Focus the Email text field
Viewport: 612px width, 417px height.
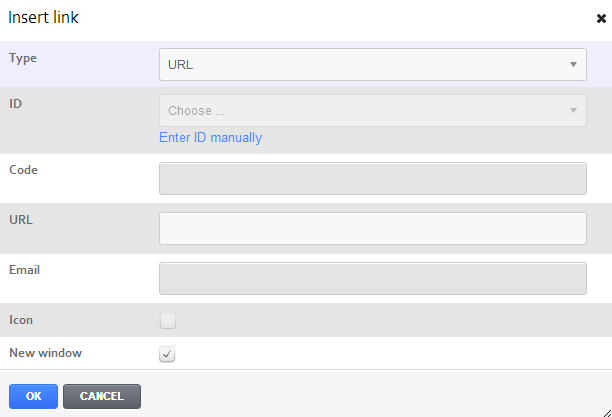click(373, 278)
